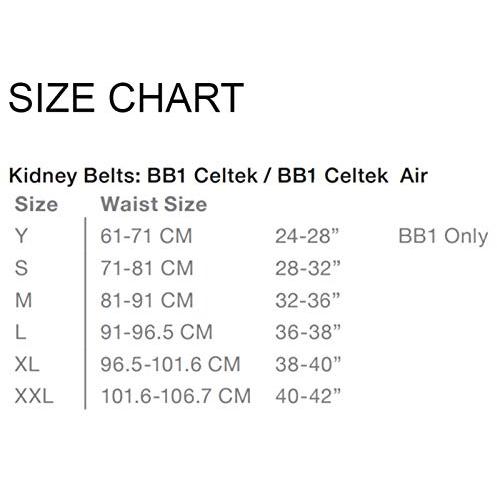Click size S row label

tap(21, 268)
